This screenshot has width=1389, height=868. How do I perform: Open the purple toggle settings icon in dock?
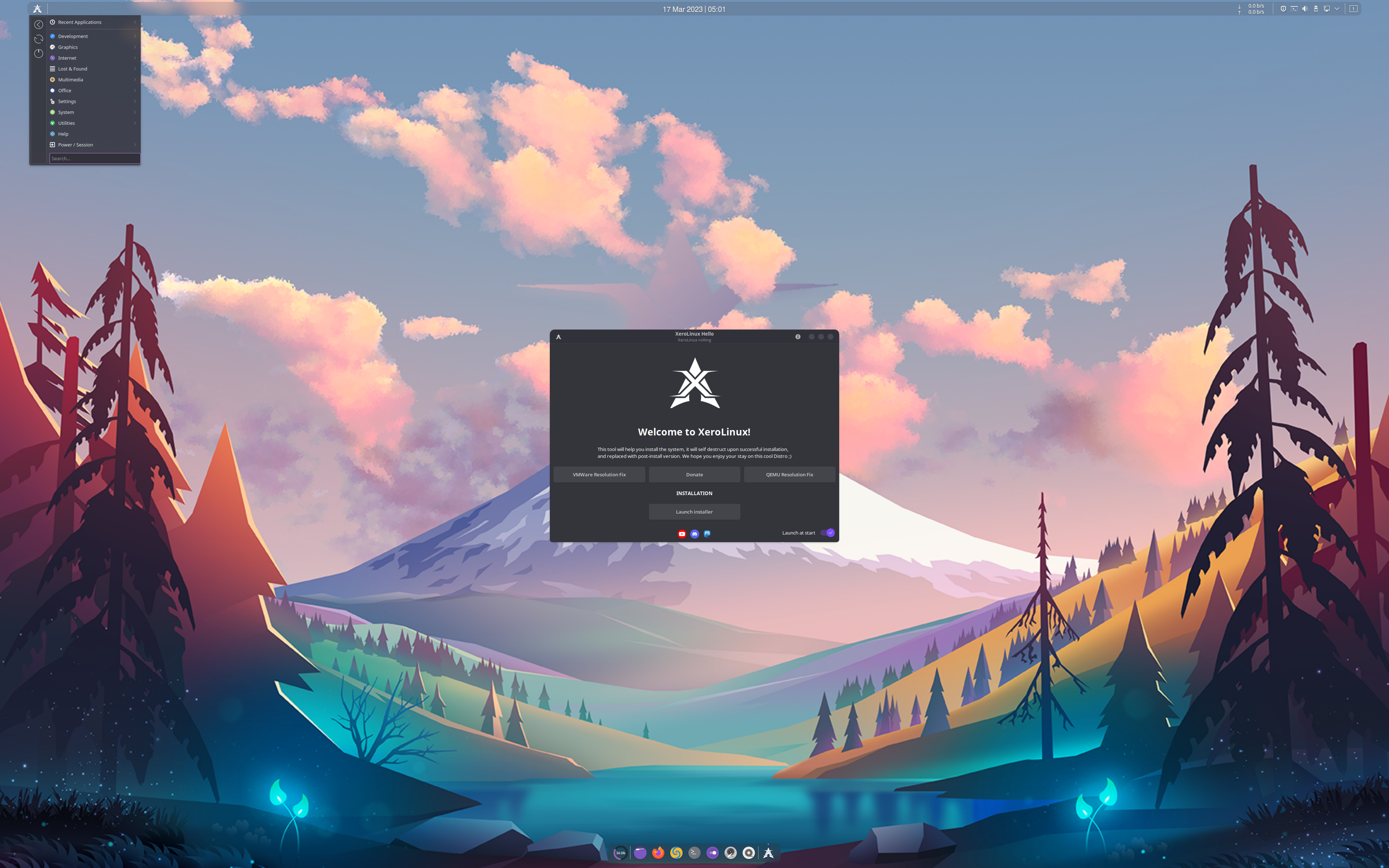(x=712, y=852)
